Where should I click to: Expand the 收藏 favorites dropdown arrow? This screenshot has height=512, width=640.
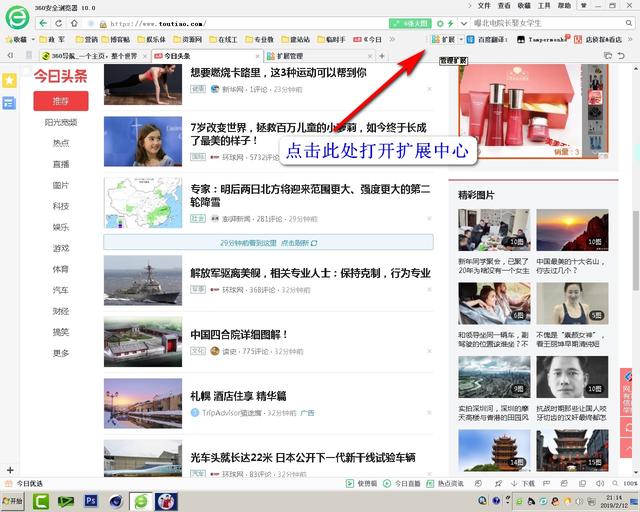[33, 40]
